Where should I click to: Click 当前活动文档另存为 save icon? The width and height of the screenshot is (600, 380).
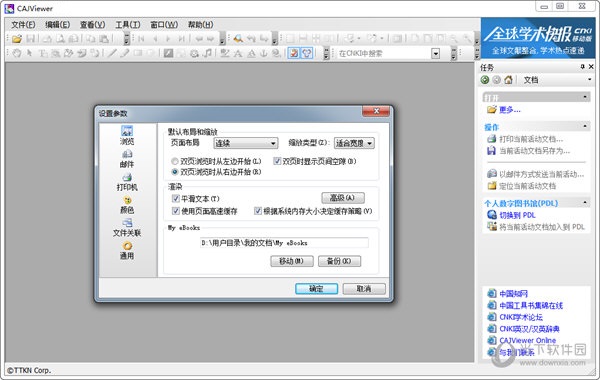click(x=491, y=151)
